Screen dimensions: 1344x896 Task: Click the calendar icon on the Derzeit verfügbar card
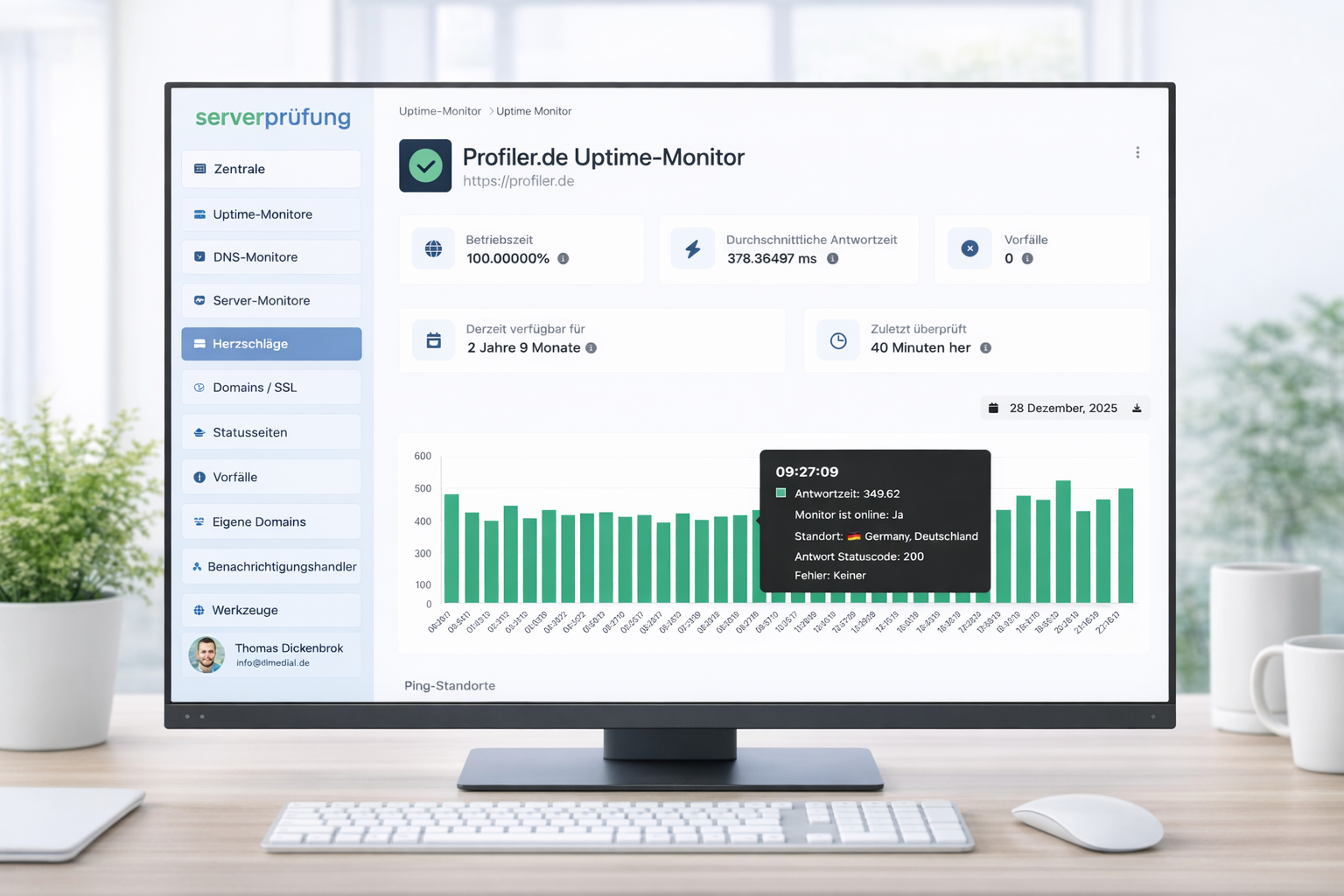[433, 339]
